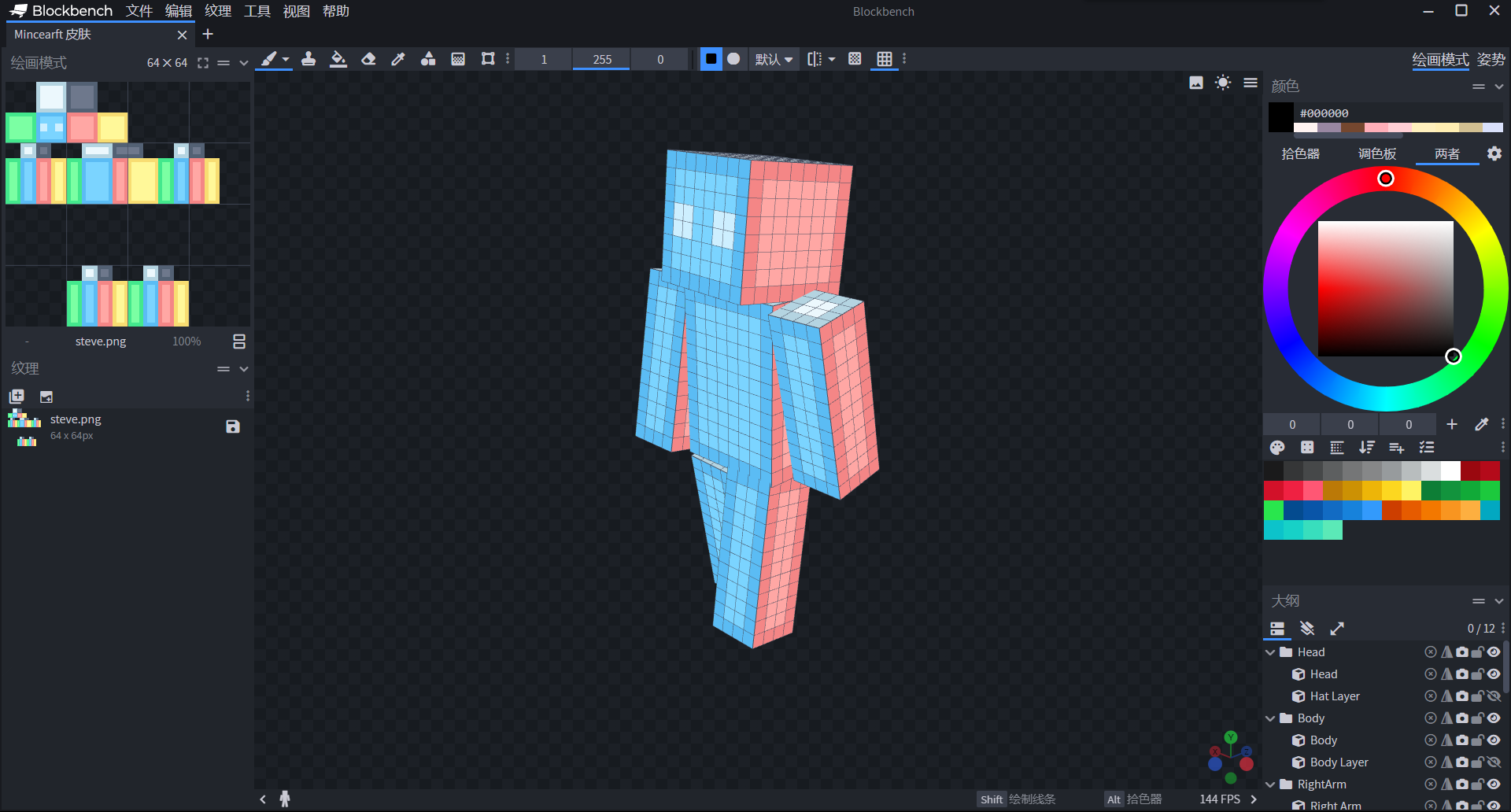1511x812 pixels.
Task: Open the blend mode 默认 dropdown
Action: click(774, 59)
